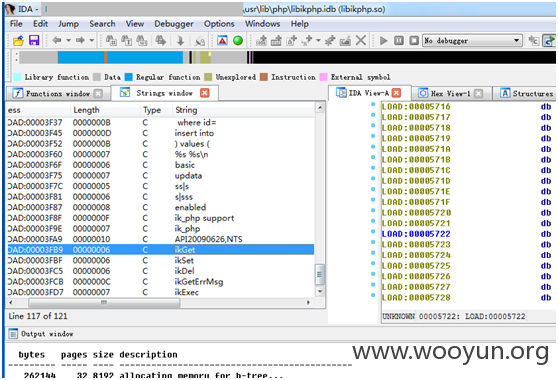Select the 'ik_php support' string row
Image resolution: width=558 pixels, height=380 pixels.
tap(160, 218)
